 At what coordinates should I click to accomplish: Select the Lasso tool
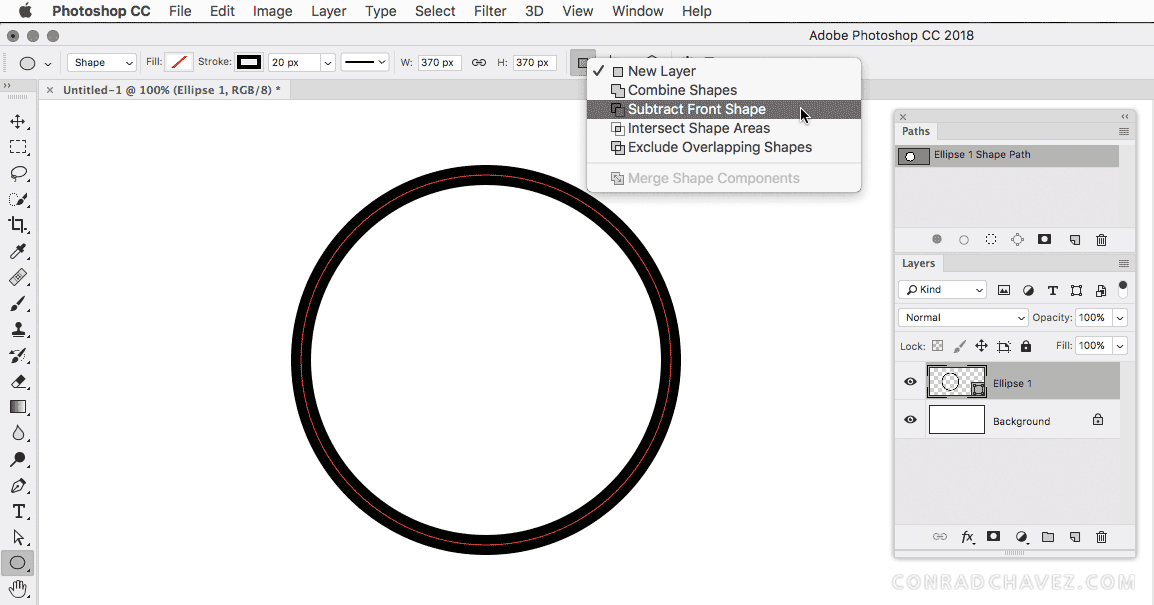(x=18, y=174)
